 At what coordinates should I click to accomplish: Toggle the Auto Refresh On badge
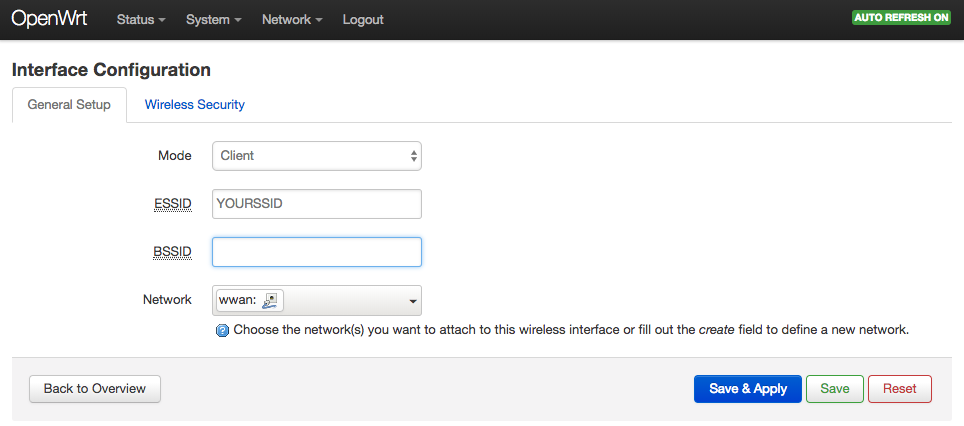[901, 18]
